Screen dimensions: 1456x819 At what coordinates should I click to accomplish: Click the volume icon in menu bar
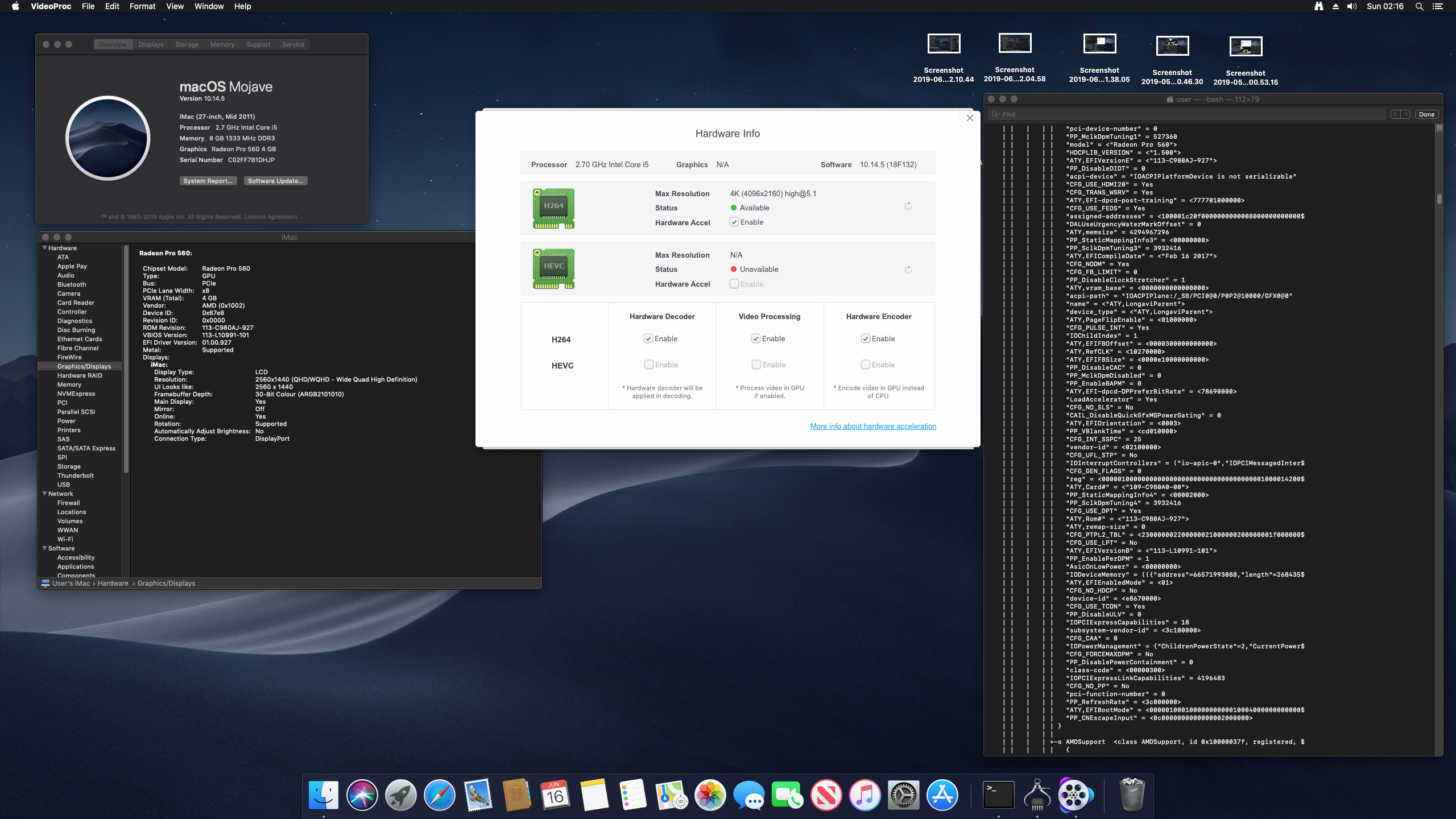(1352, 6)
